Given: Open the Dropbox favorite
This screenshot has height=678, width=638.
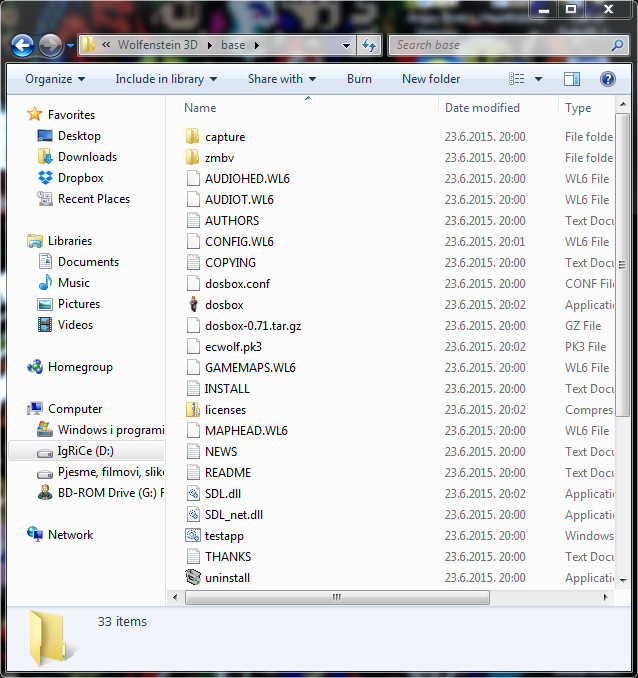Looking at the screenshot, I should 80,178.
